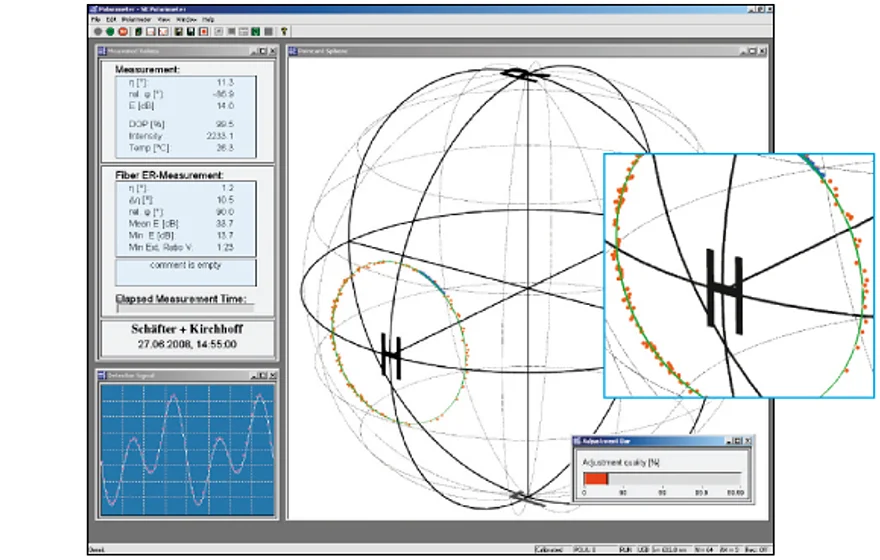Click the gray circle toolbar icon

click(96, 31)
